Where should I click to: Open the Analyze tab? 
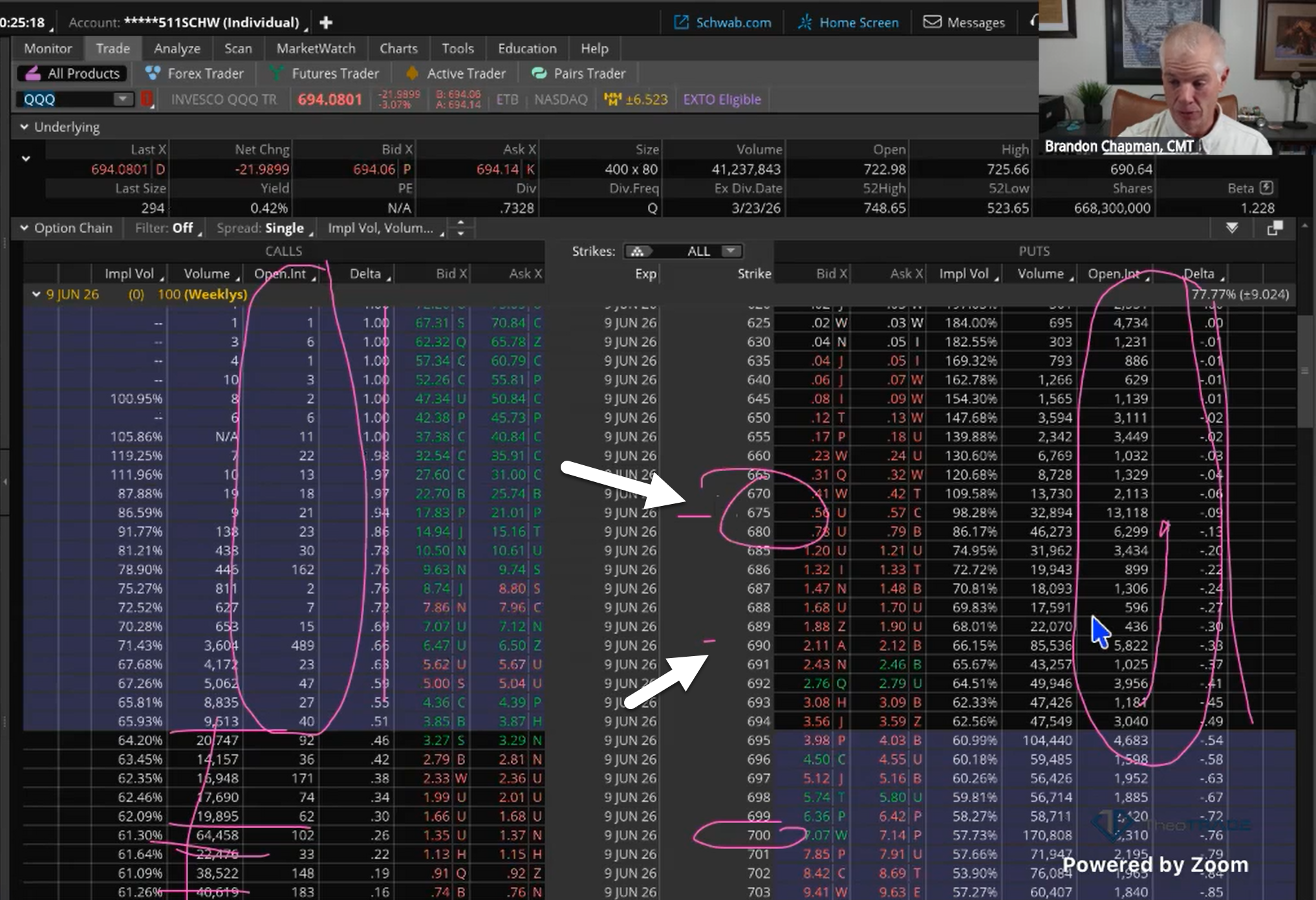177,49
